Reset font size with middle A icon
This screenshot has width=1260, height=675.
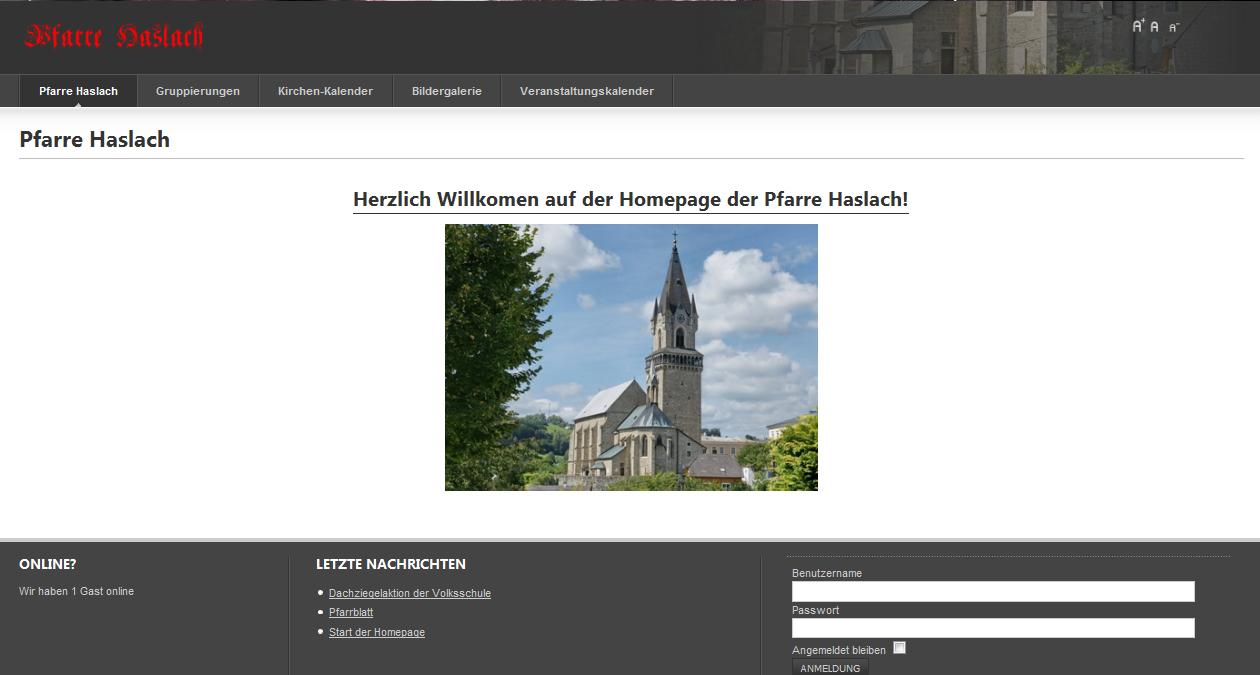1154,27
